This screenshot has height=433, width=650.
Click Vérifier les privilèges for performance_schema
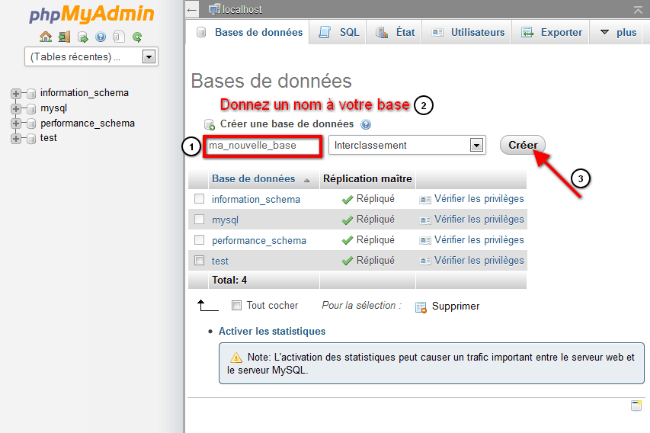coord(479,240)
